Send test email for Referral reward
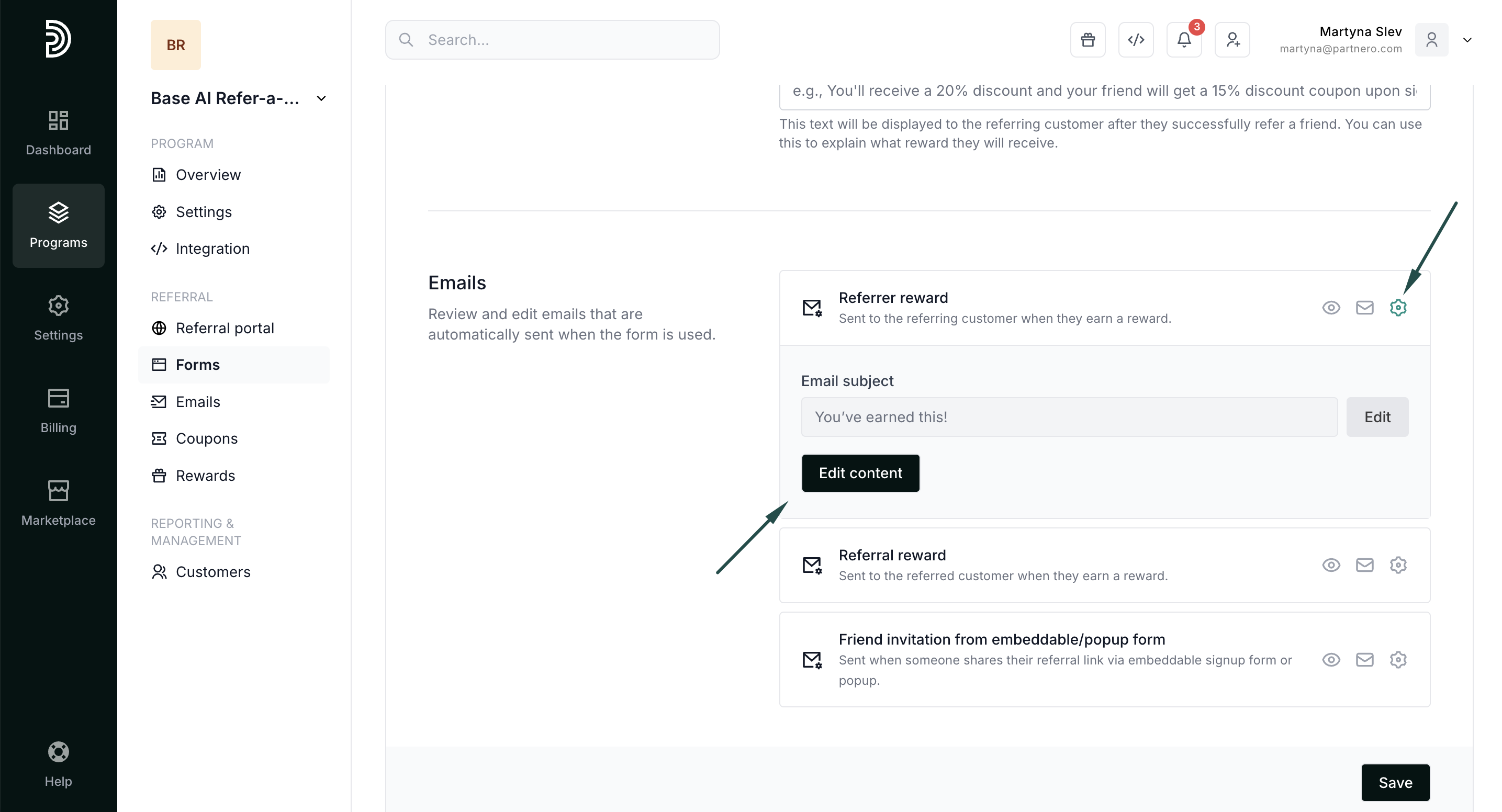Screen dimensions: 1502x812 (1364, 565)
